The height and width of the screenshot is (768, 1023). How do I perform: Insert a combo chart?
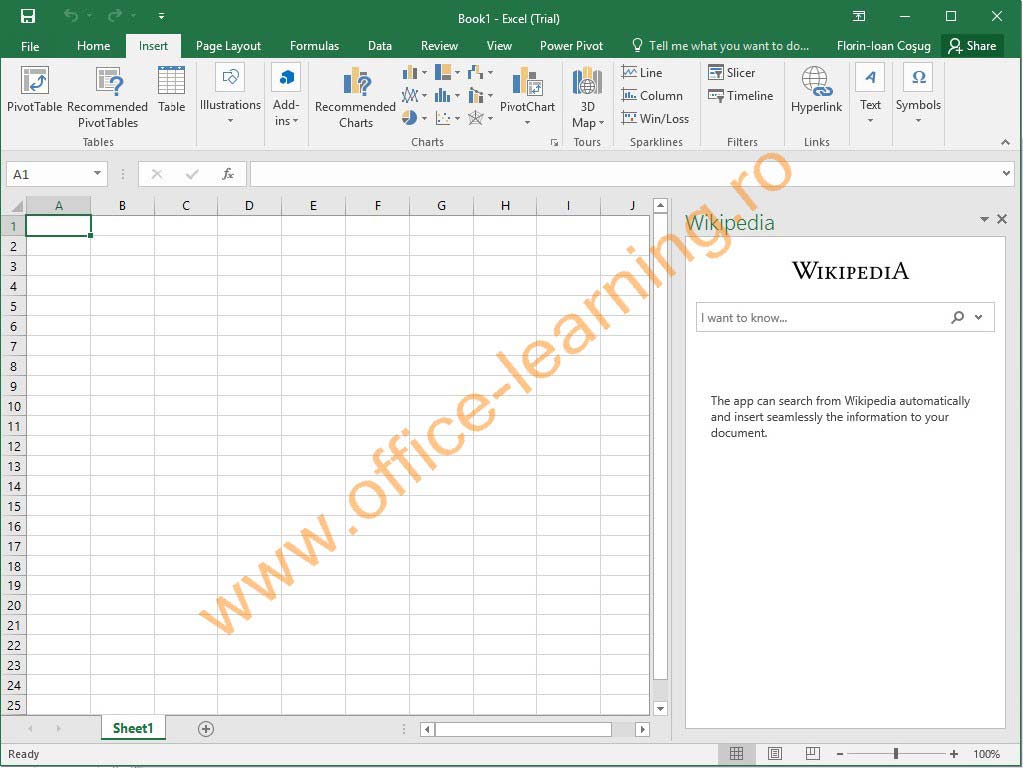[x=480, y=95]
